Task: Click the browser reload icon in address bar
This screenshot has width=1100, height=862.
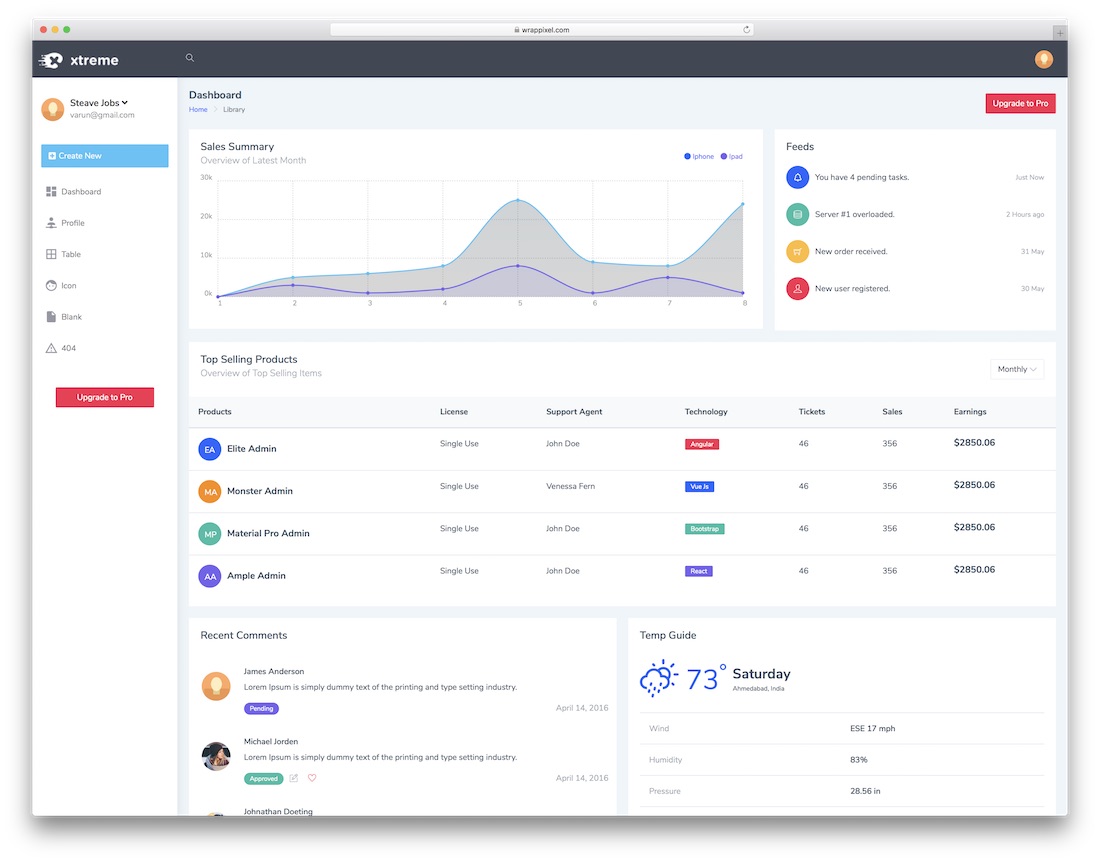Action: (x=746, y=29)
